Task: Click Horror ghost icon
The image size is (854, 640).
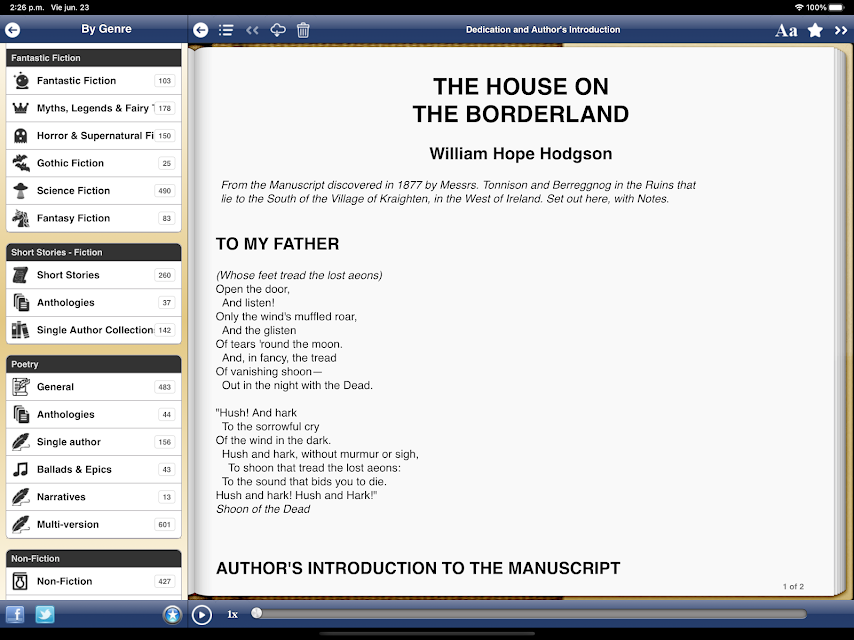Action: (x=21, y=136)
